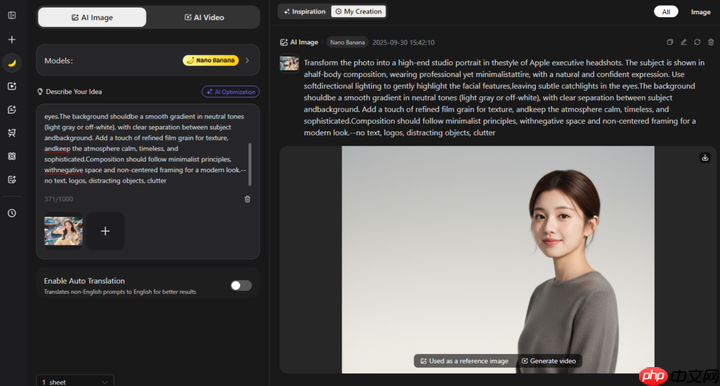Open the Inspiration tab

click(304, 11)
